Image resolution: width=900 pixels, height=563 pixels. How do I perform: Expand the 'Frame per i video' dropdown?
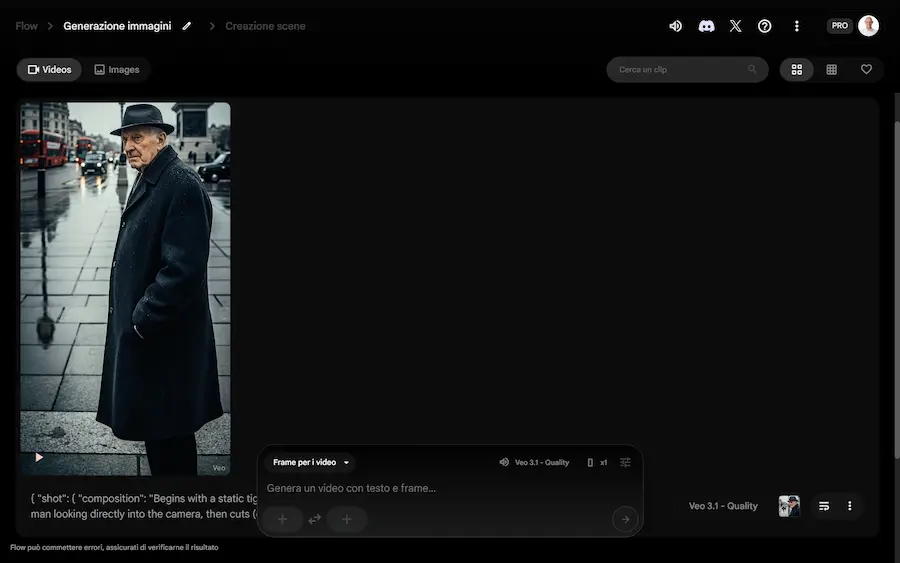[311, 462]
